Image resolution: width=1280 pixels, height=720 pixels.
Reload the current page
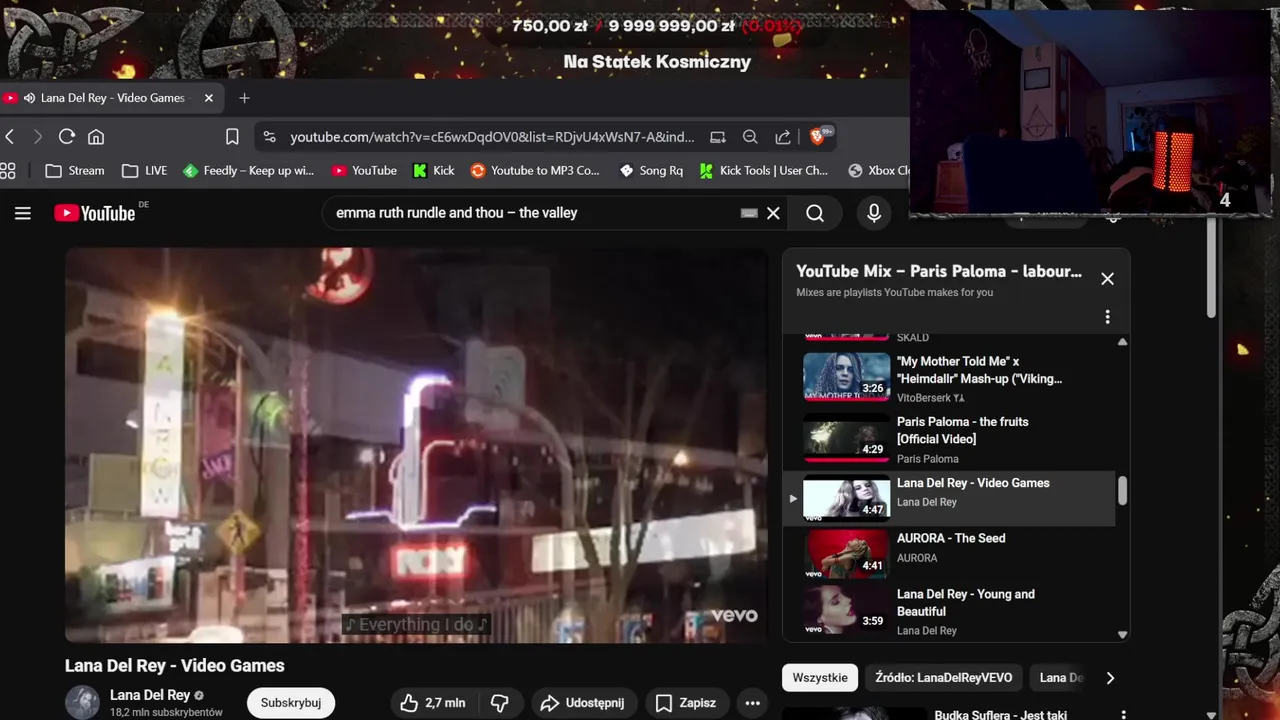point(67,137)
